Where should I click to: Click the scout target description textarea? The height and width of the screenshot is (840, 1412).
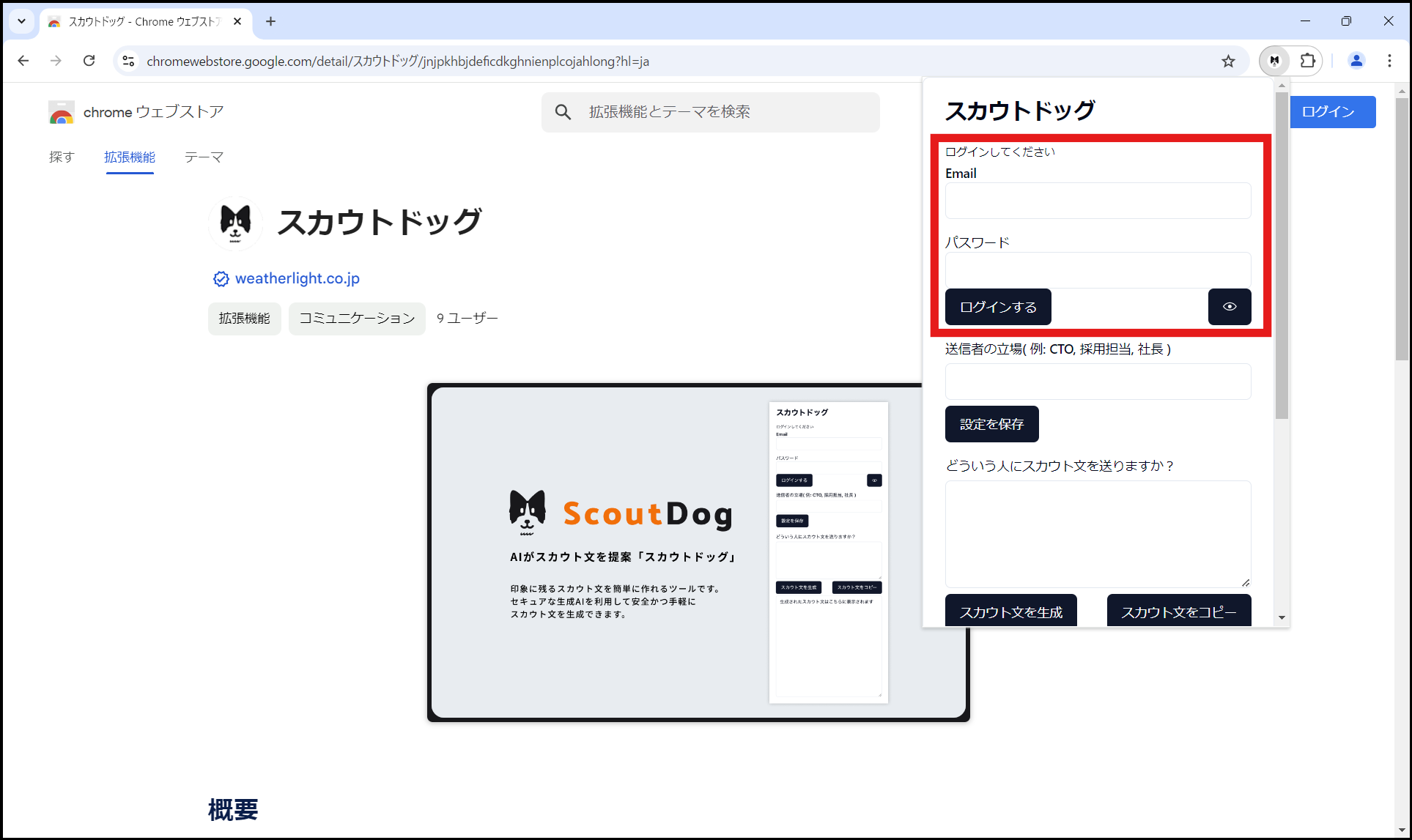pyautogui.click(x=1098, y=534)
